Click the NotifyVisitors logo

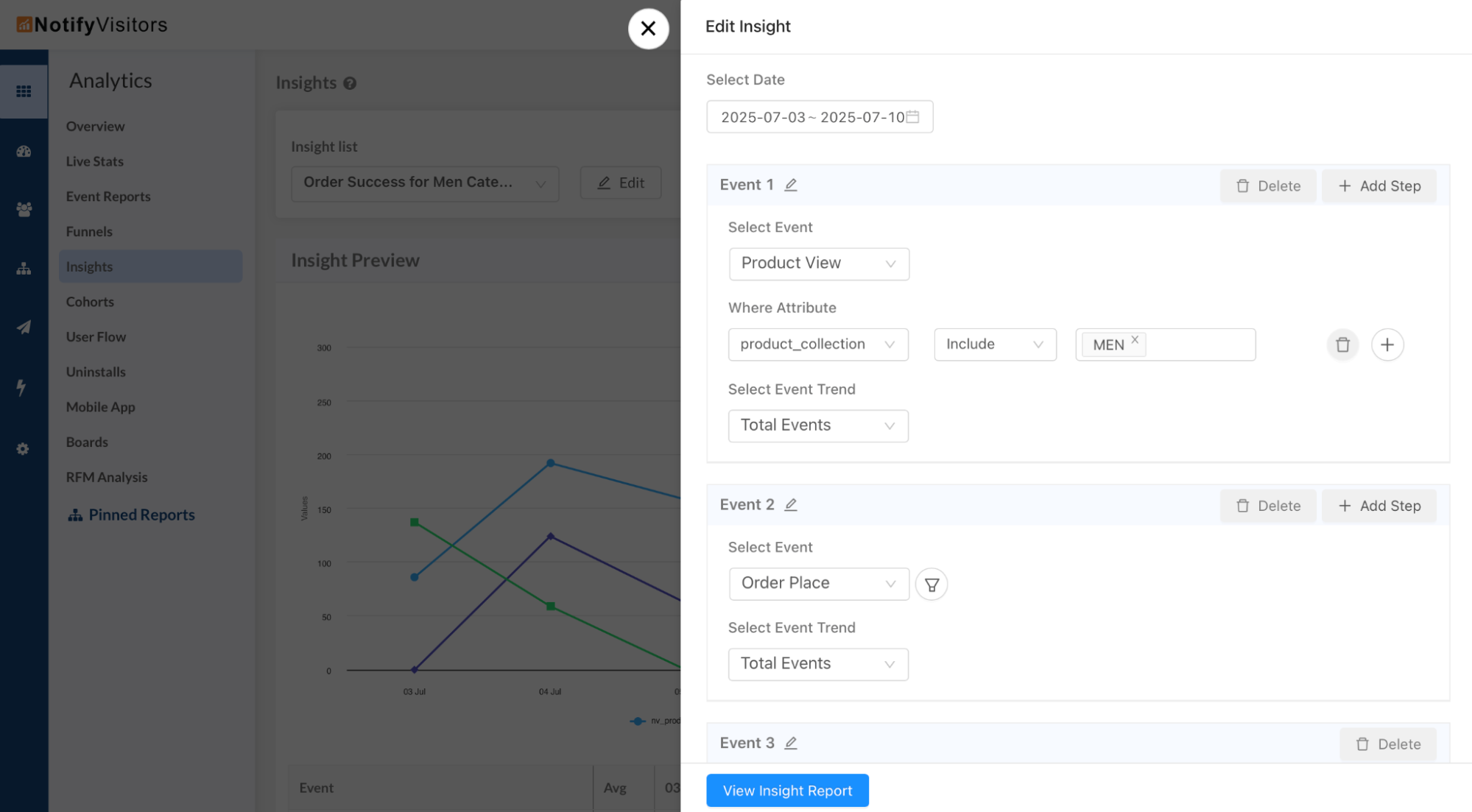92,25
